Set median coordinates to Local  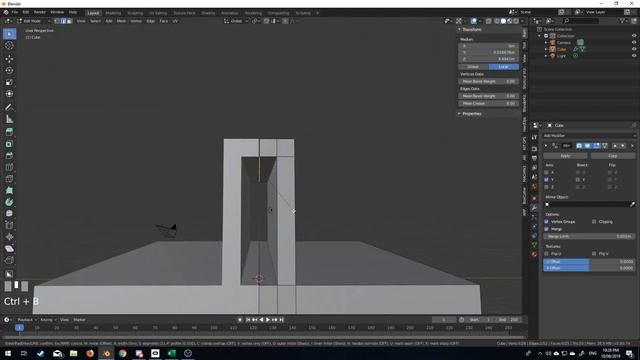pos(504,67)
